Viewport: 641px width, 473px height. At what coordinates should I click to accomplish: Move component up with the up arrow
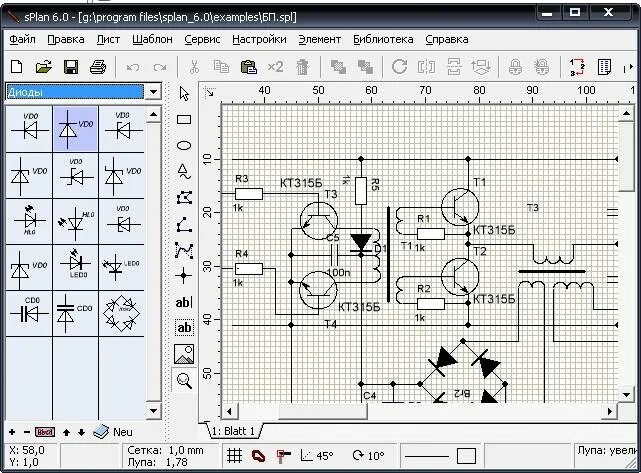tap(67, 432)
